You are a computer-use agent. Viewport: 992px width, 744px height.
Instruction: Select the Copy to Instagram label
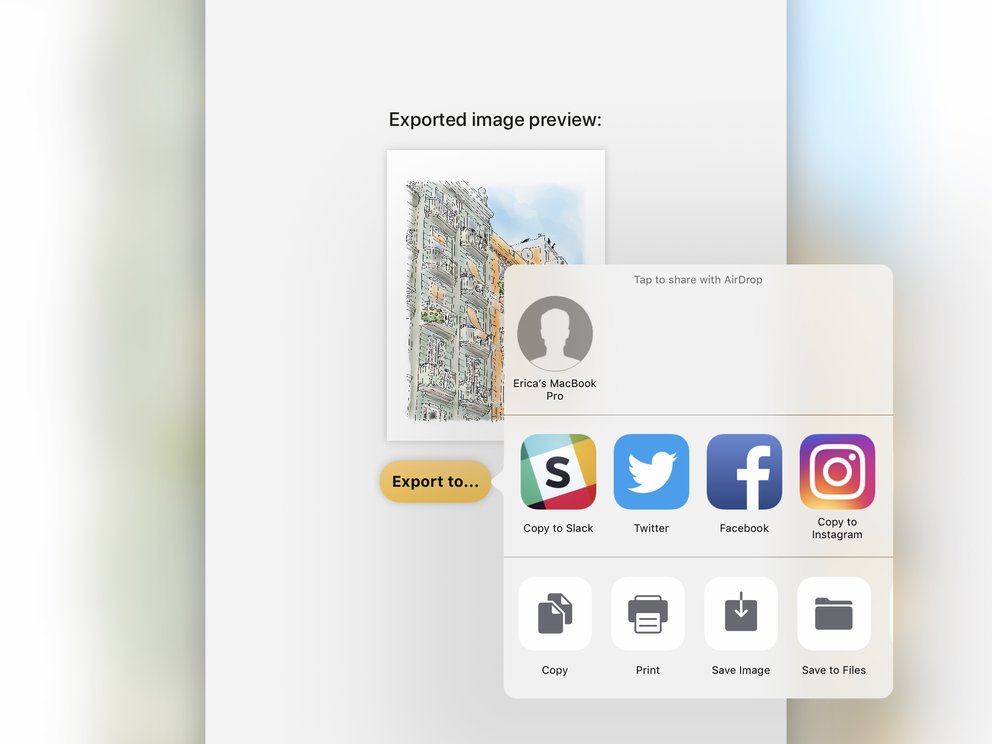837,528
